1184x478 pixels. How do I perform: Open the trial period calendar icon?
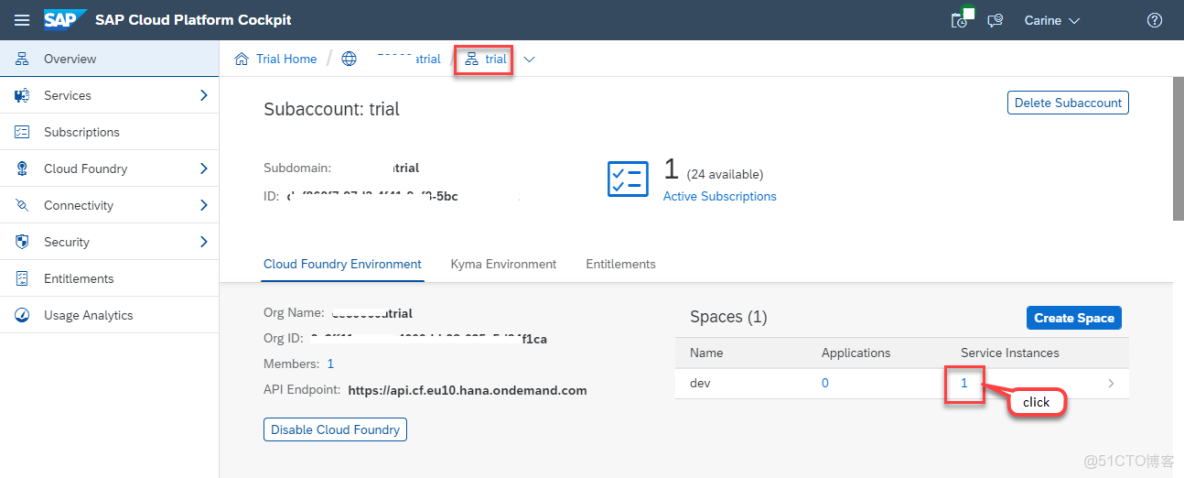pos(962,18)
